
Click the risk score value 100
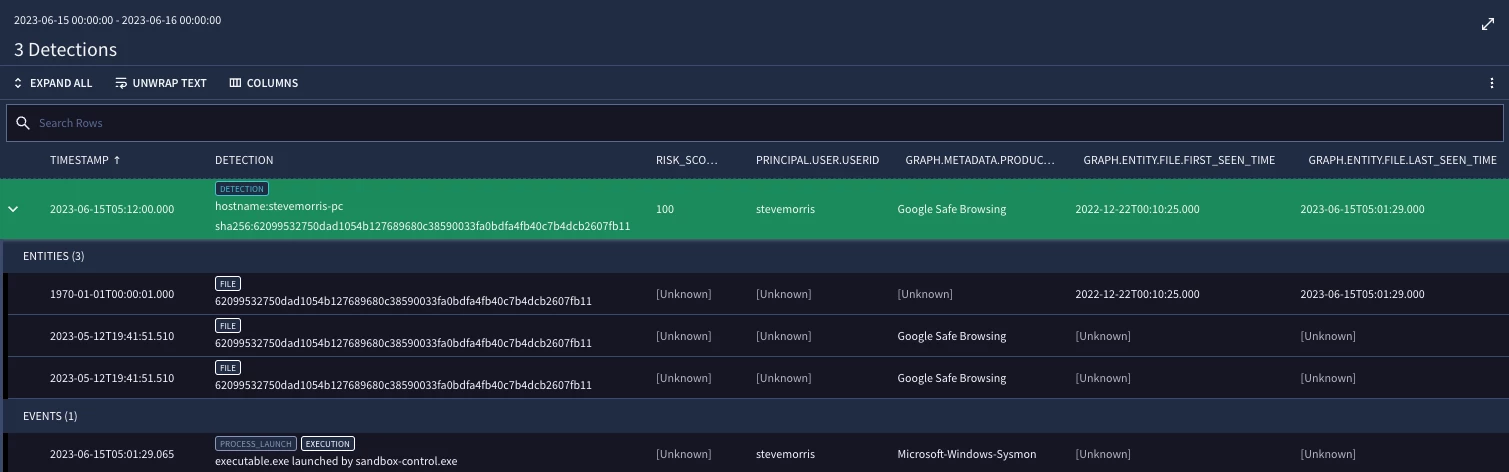click(x=665, y=209)
